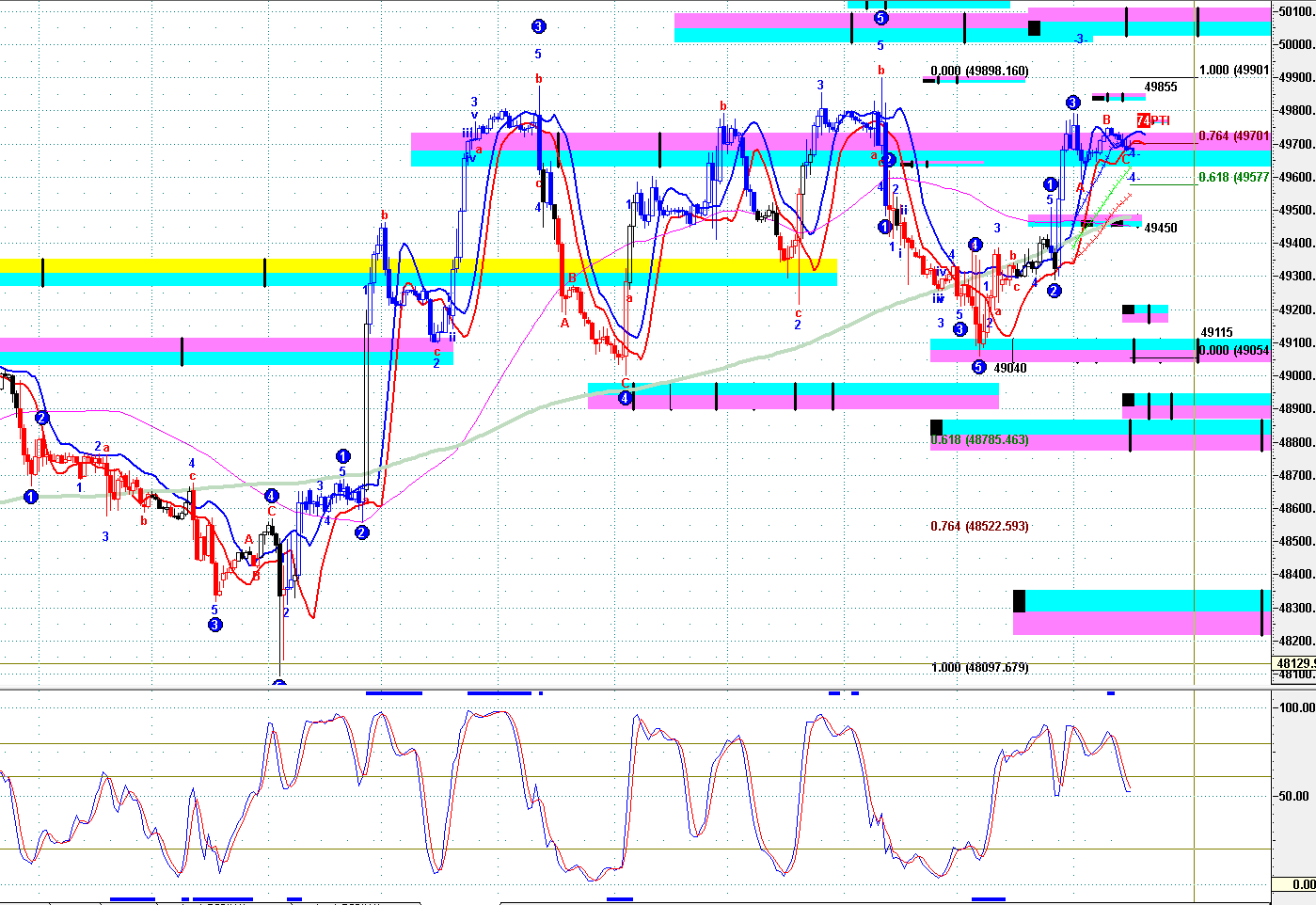Click the current price box 48129 on axis
Image resolution: width=1316 pixels, height=905 pixels.
coord(1294,663)
